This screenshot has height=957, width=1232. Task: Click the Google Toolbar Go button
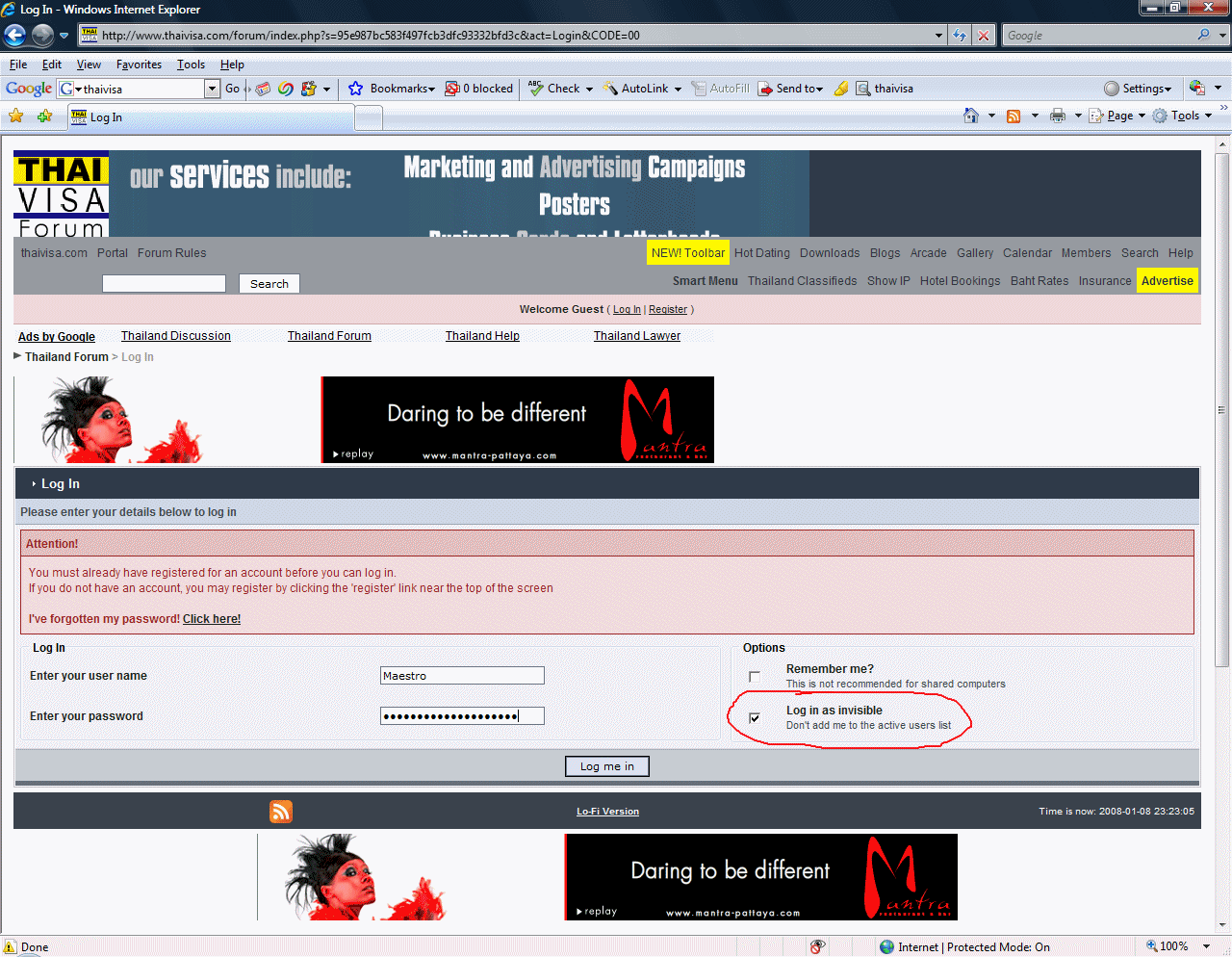[232, 89]
